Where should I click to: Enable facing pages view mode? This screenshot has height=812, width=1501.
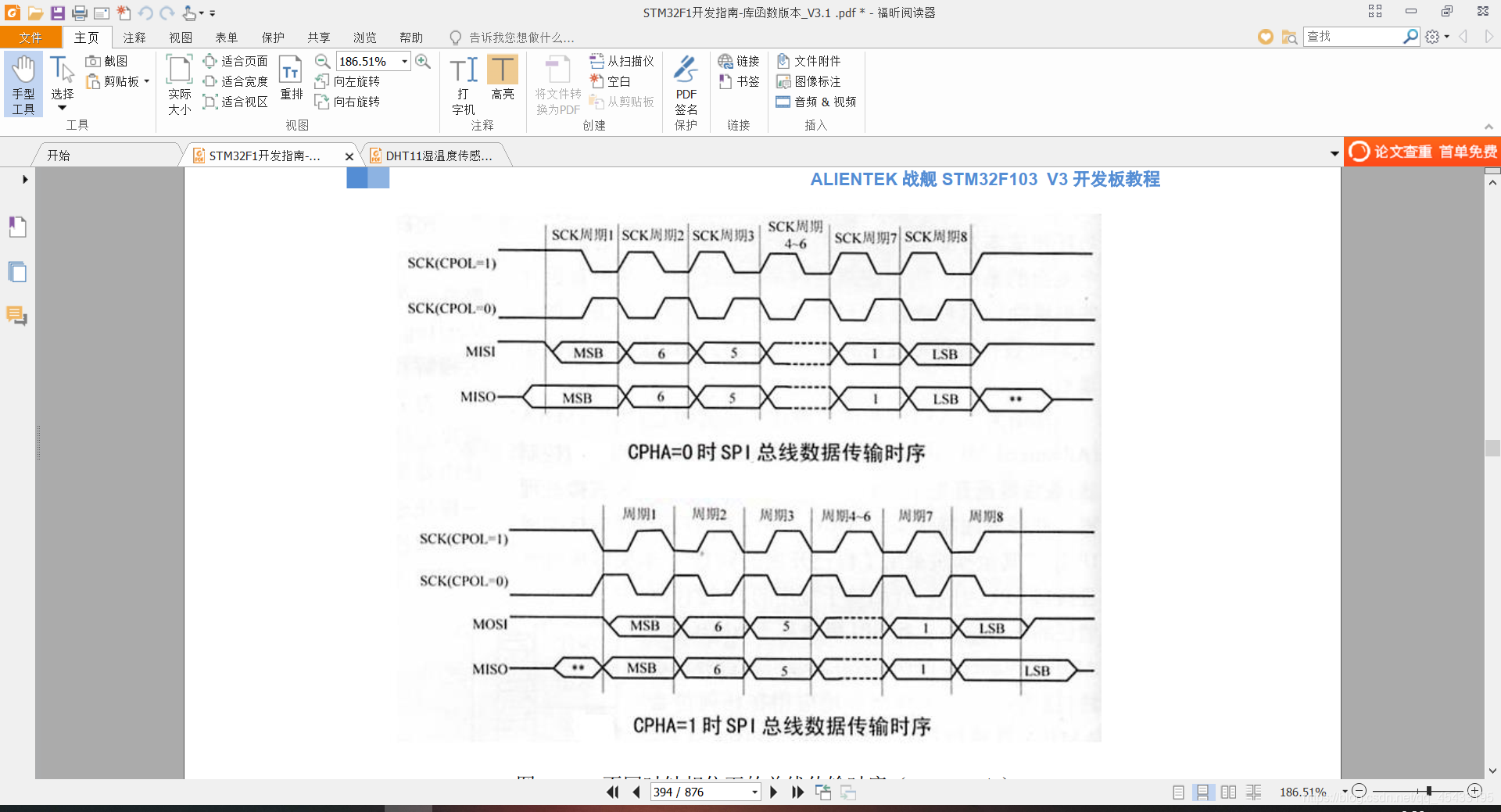(1228, 792)
